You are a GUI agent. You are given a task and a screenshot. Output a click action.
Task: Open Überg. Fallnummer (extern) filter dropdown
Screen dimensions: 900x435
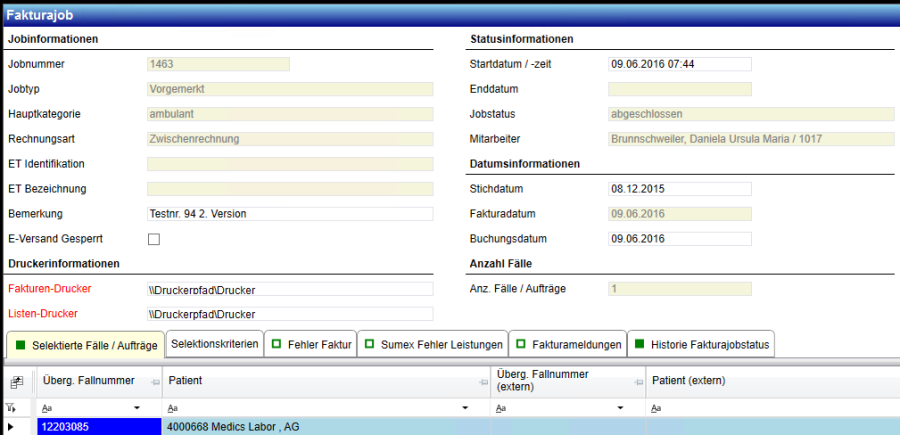click(621, 408)
